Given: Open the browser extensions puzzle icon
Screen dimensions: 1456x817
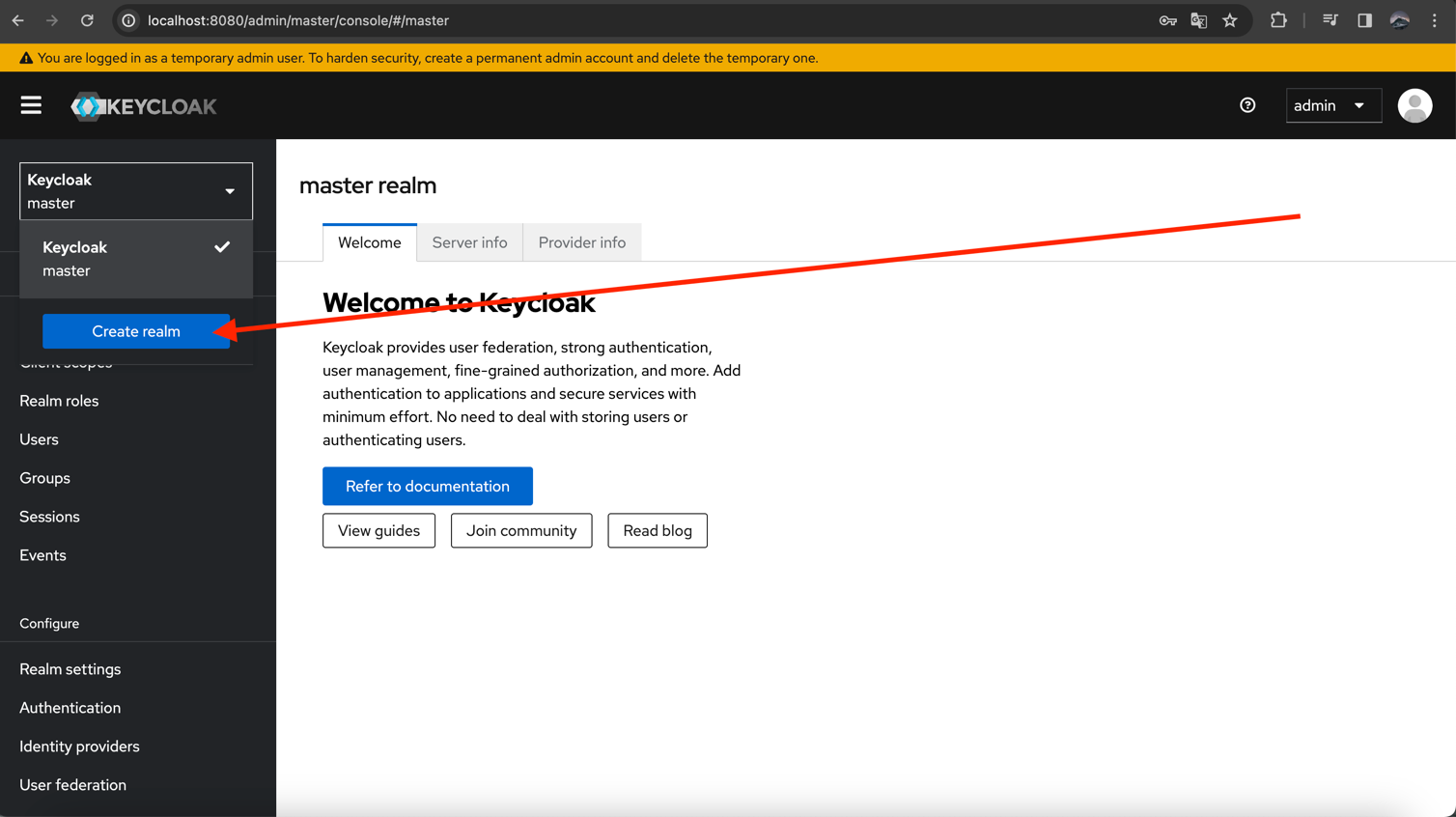Looking at the screenshot, I should [x=1278, y=20].
